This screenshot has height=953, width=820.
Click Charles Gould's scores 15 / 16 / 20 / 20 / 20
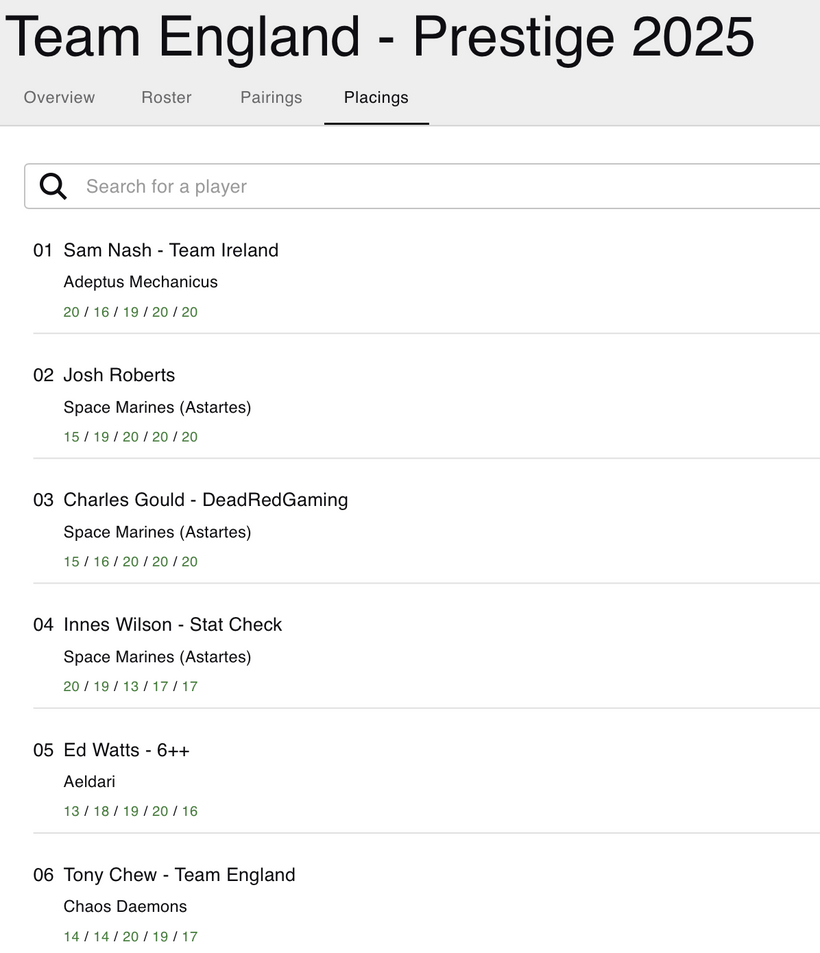[x=131, y=562]
